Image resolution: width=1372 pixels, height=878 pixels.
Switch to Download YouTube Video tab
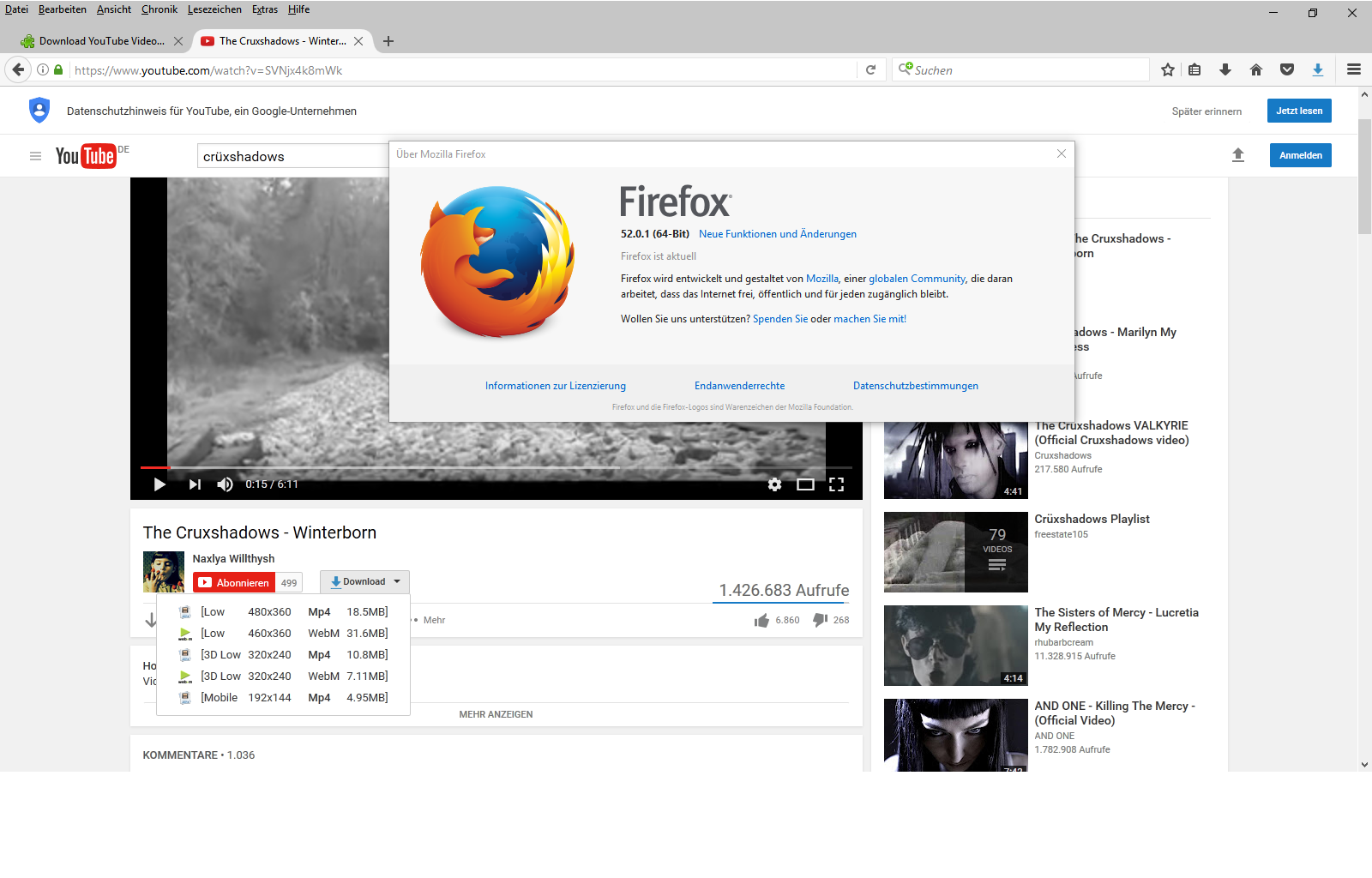click(101, 41)
